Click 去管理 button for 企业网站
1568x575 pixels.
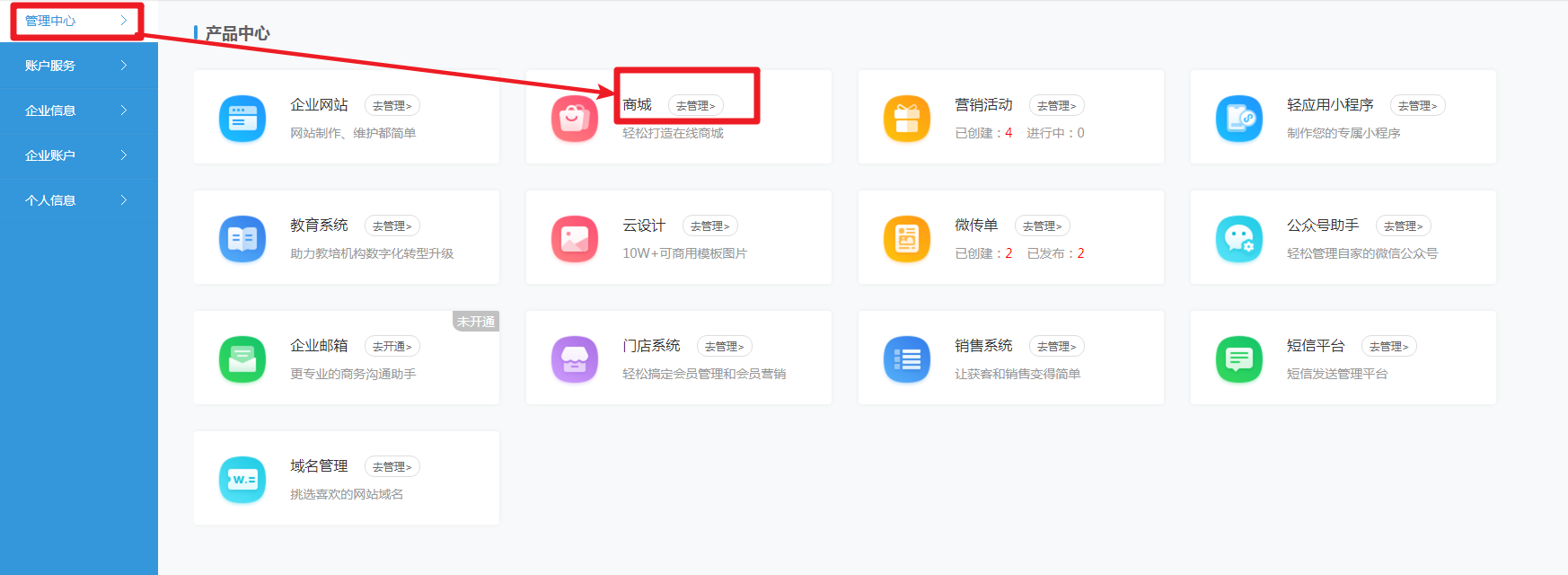point(392,105)
